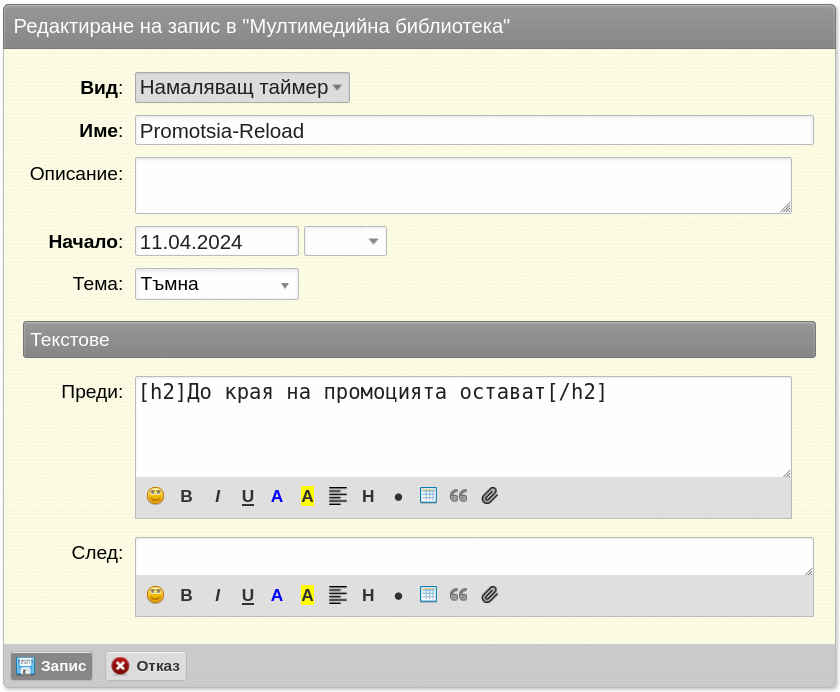840x692 pixels.
Task: Apply italic in the След toolbar
Action: 217,595
